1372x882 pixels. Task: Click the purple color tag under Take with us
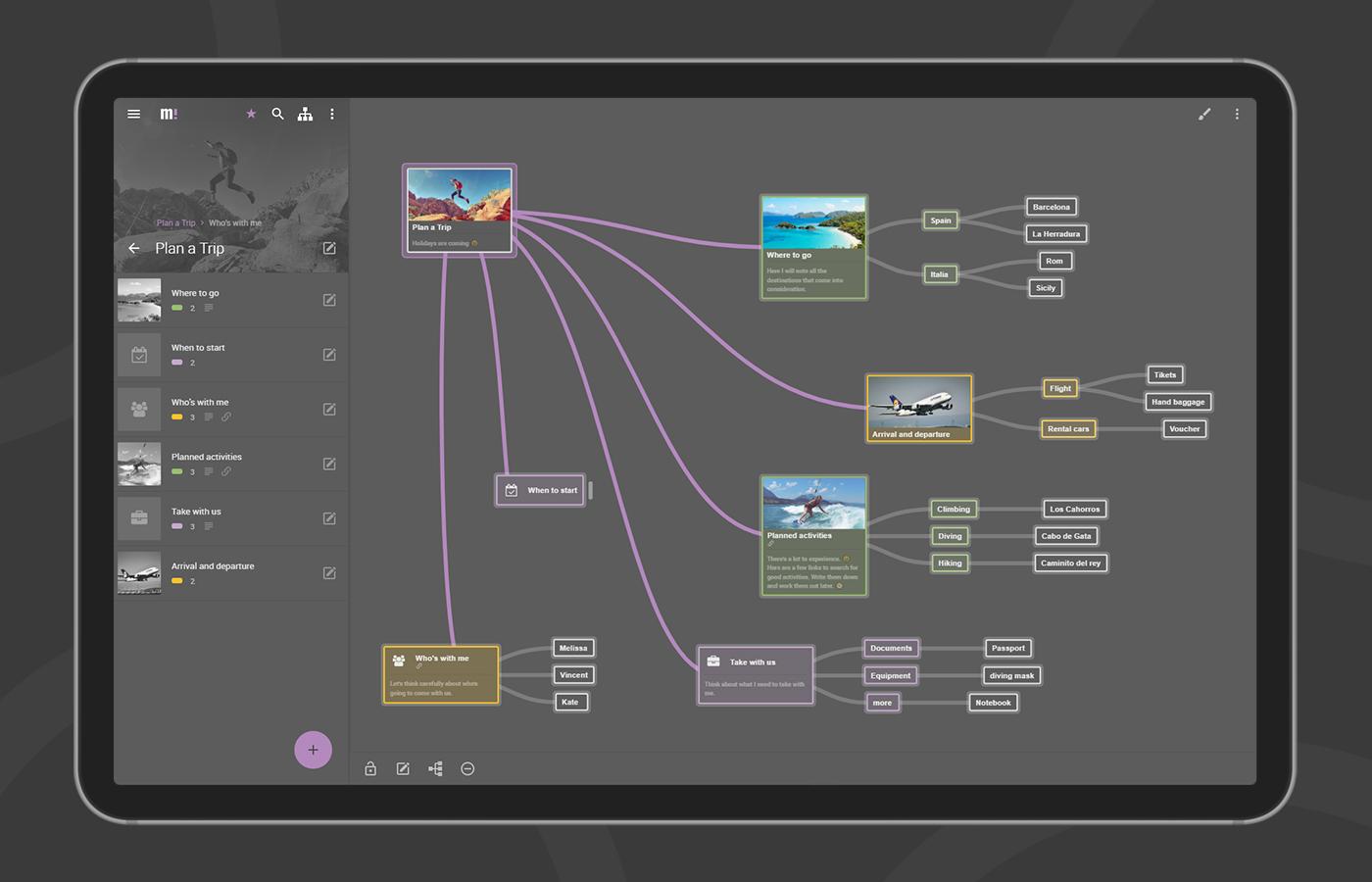[177, 526]
